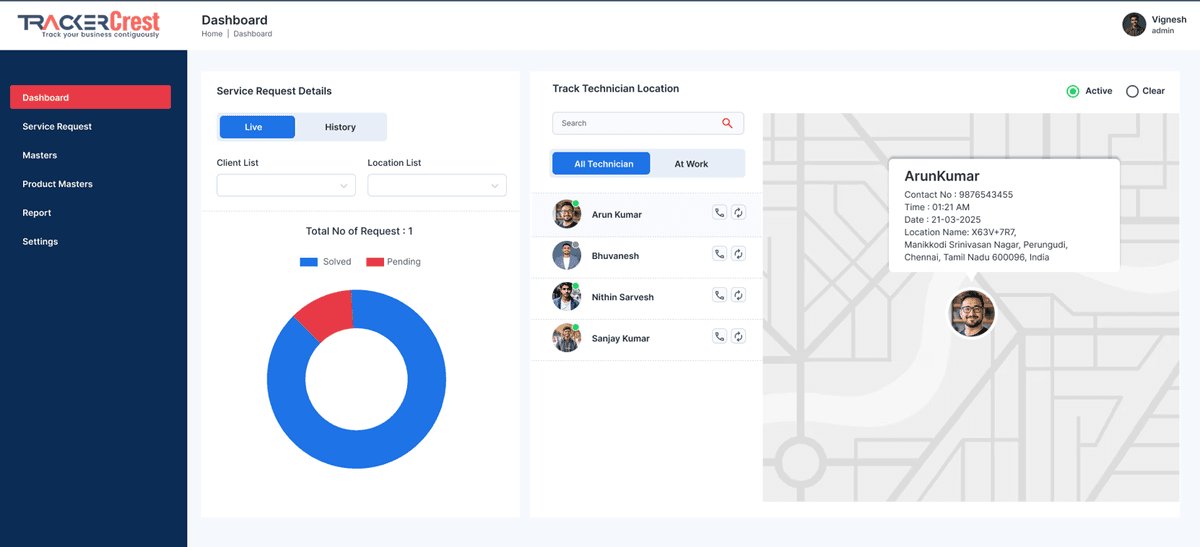Toggle the Pending legend color swatch
This screenshot has width=1200, height=547.
pyautogui.click(x=375, y=262)
